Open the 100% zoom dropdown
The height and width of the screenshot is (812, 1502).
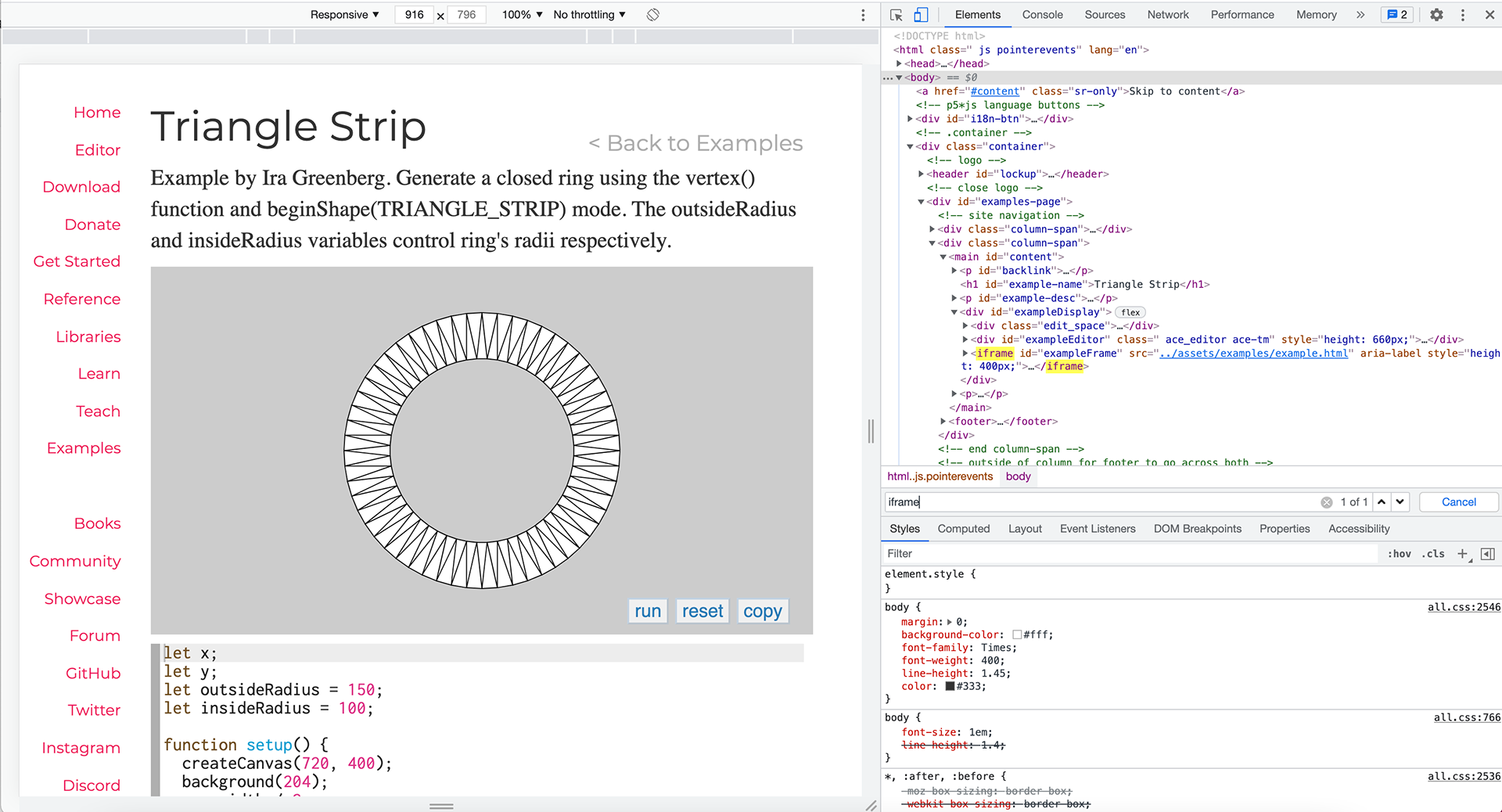point(522,15)
